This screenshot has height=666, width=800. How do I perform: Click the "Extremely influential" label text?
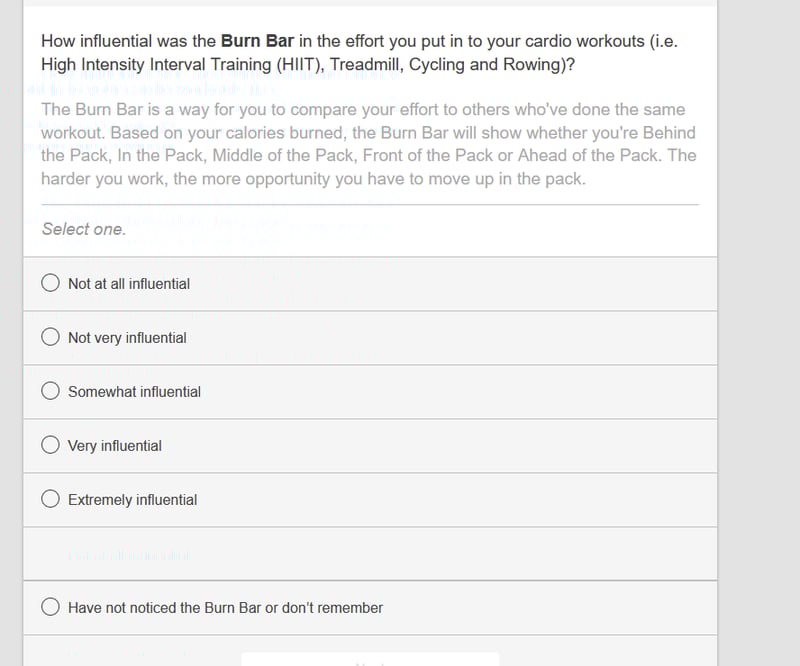[132, 500]
